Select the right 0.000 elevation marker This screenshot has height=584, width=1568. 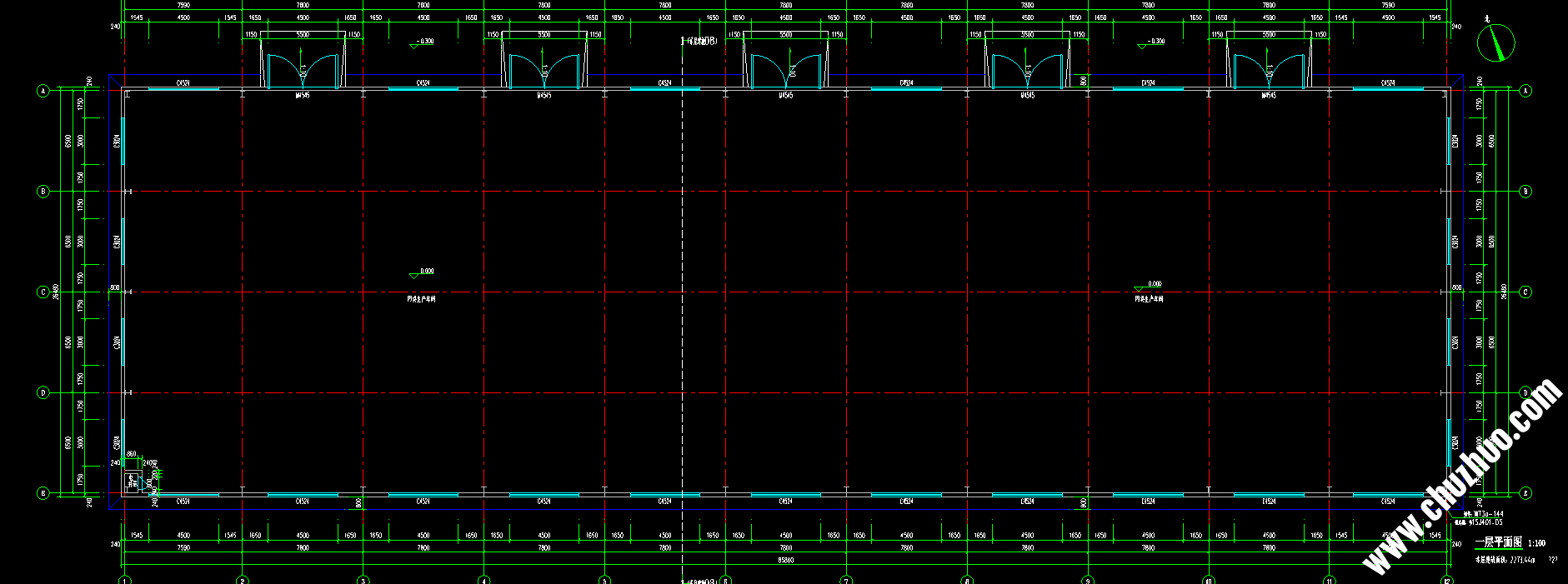[1140, 288]
